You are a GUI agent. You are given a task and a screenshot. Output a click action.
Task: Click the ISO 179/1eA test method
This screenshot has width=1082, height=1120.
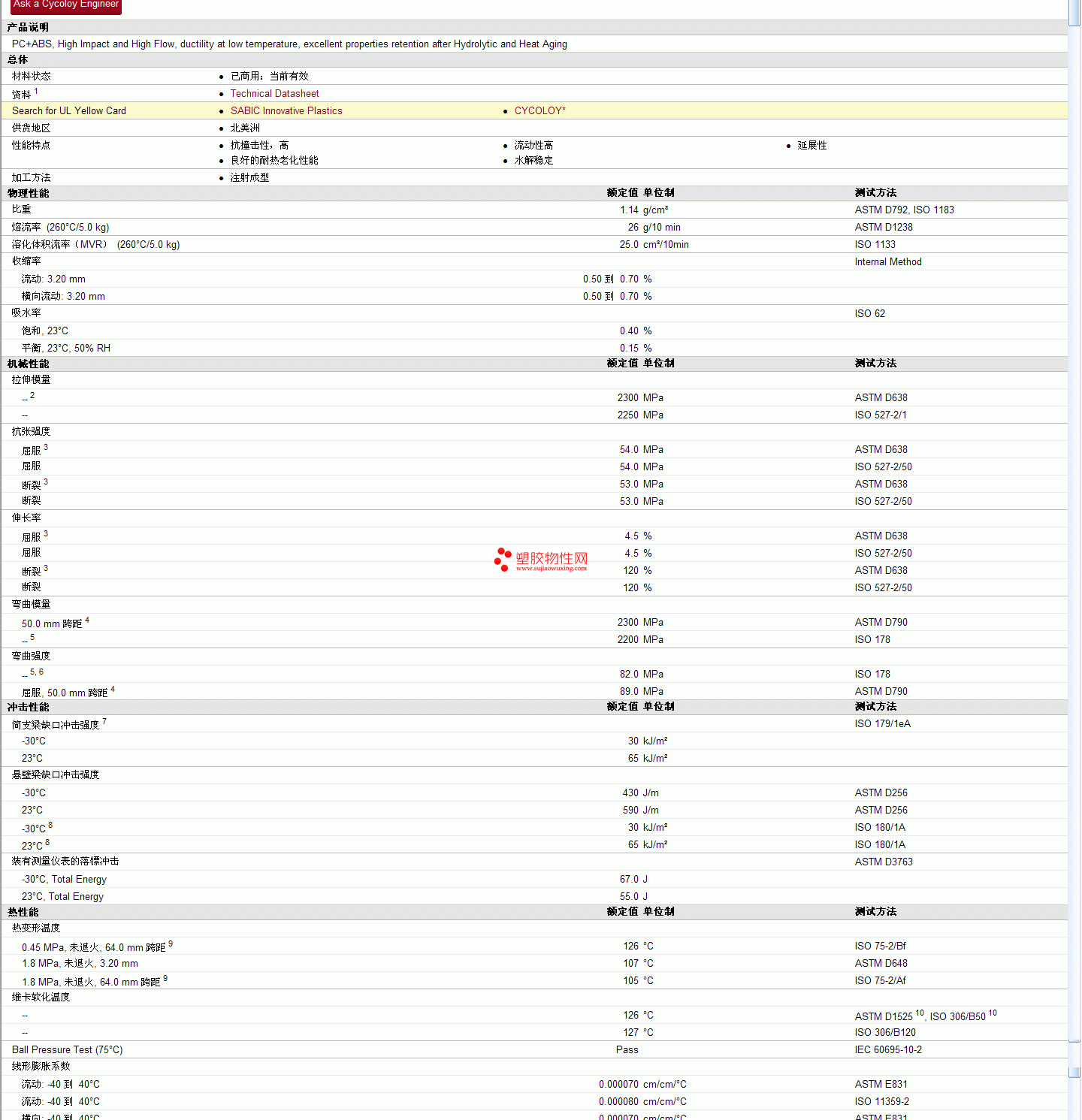point(882,724)
